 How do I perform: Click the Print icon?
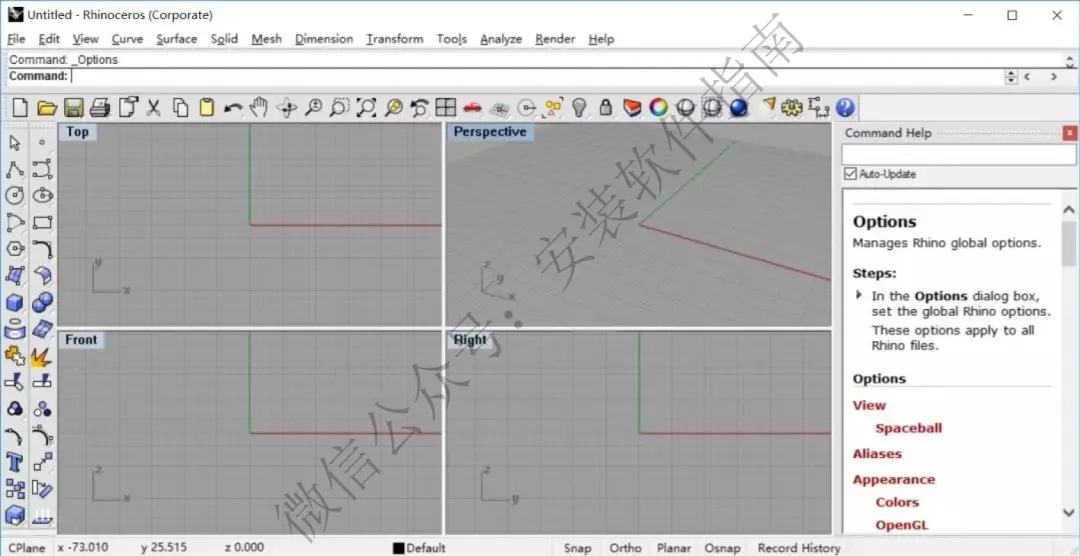(x=101, y=107)
